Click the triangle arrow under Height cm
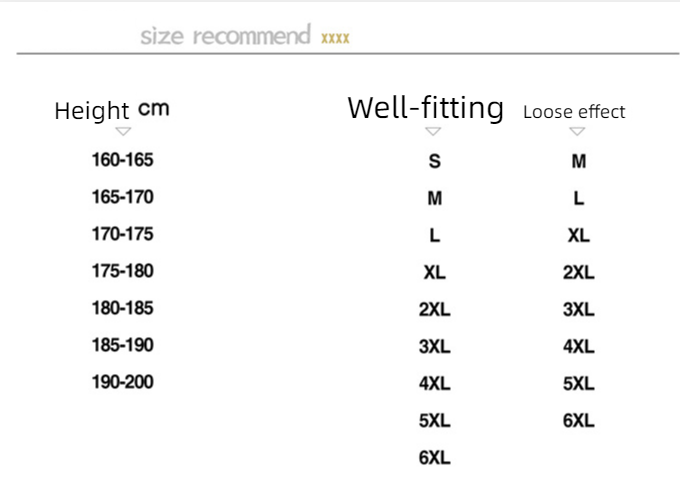Image resolution: width=680 pixels, height=489 pixels. point(123,132)
